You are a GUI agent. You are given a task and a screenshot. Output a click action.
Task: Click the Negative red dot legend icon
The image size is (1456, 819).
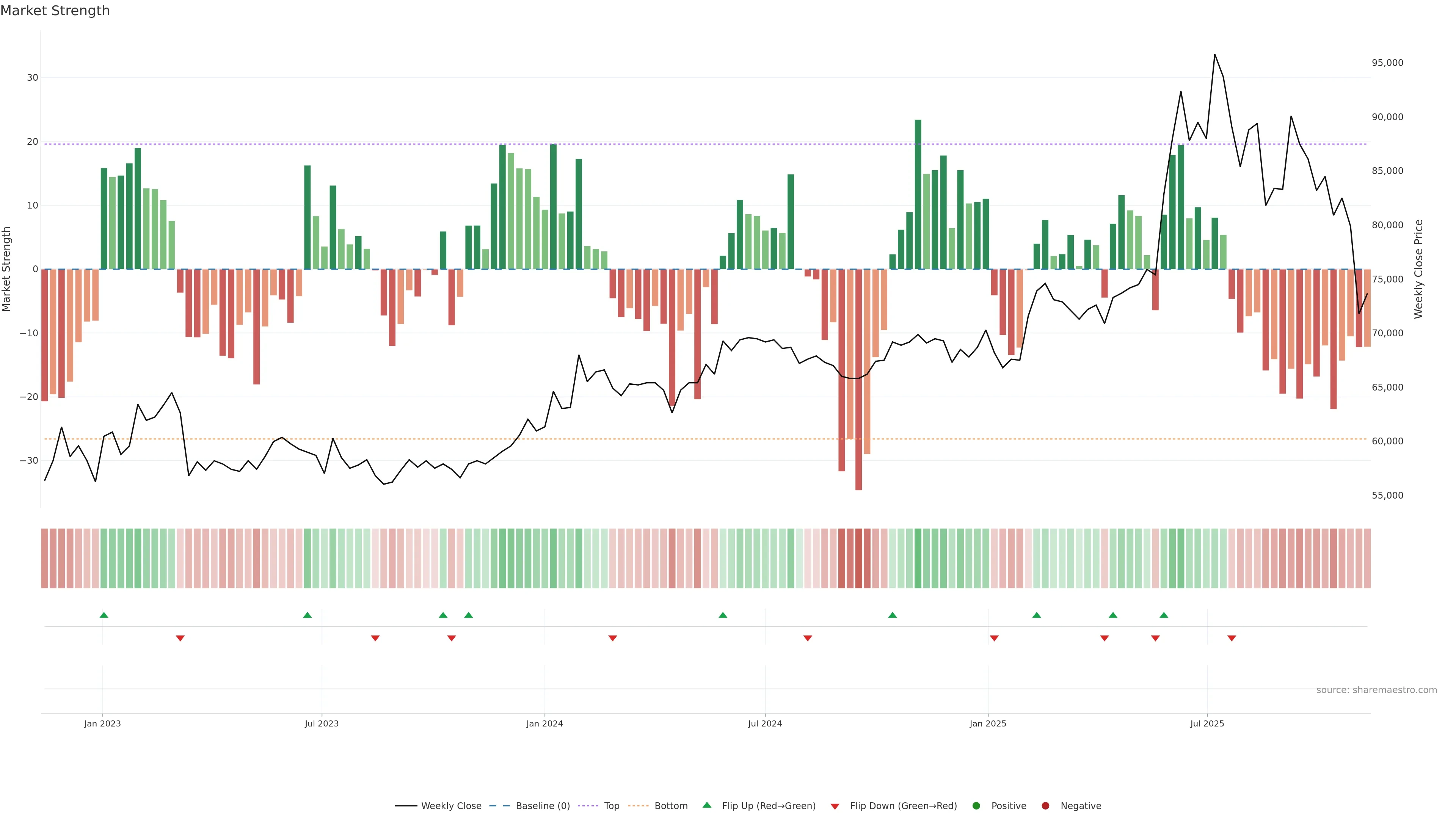coord(1045,806)
